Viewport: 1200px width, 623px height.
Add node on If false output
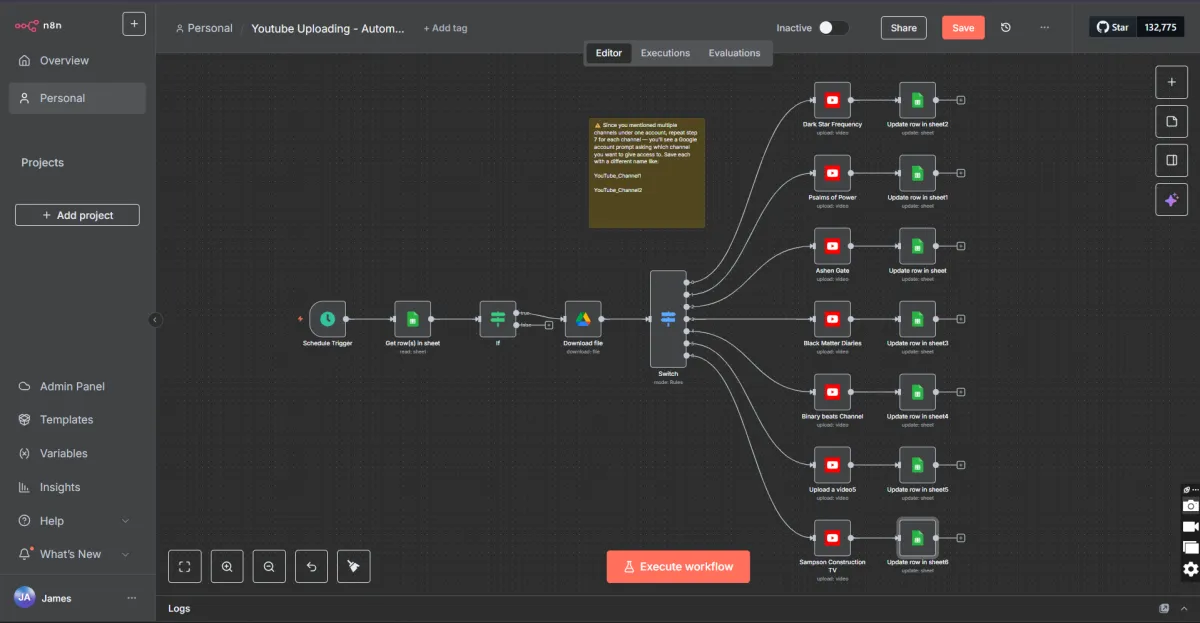point(549,325)
